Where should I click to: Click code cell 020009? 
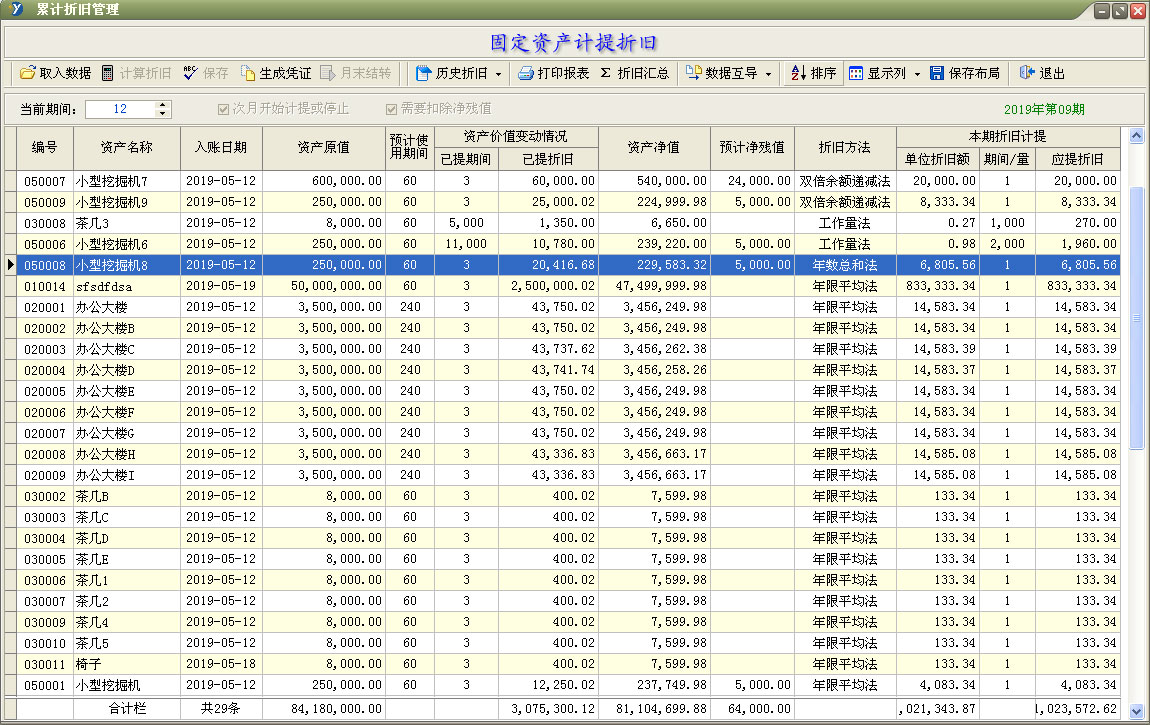(x=45, y=475)
